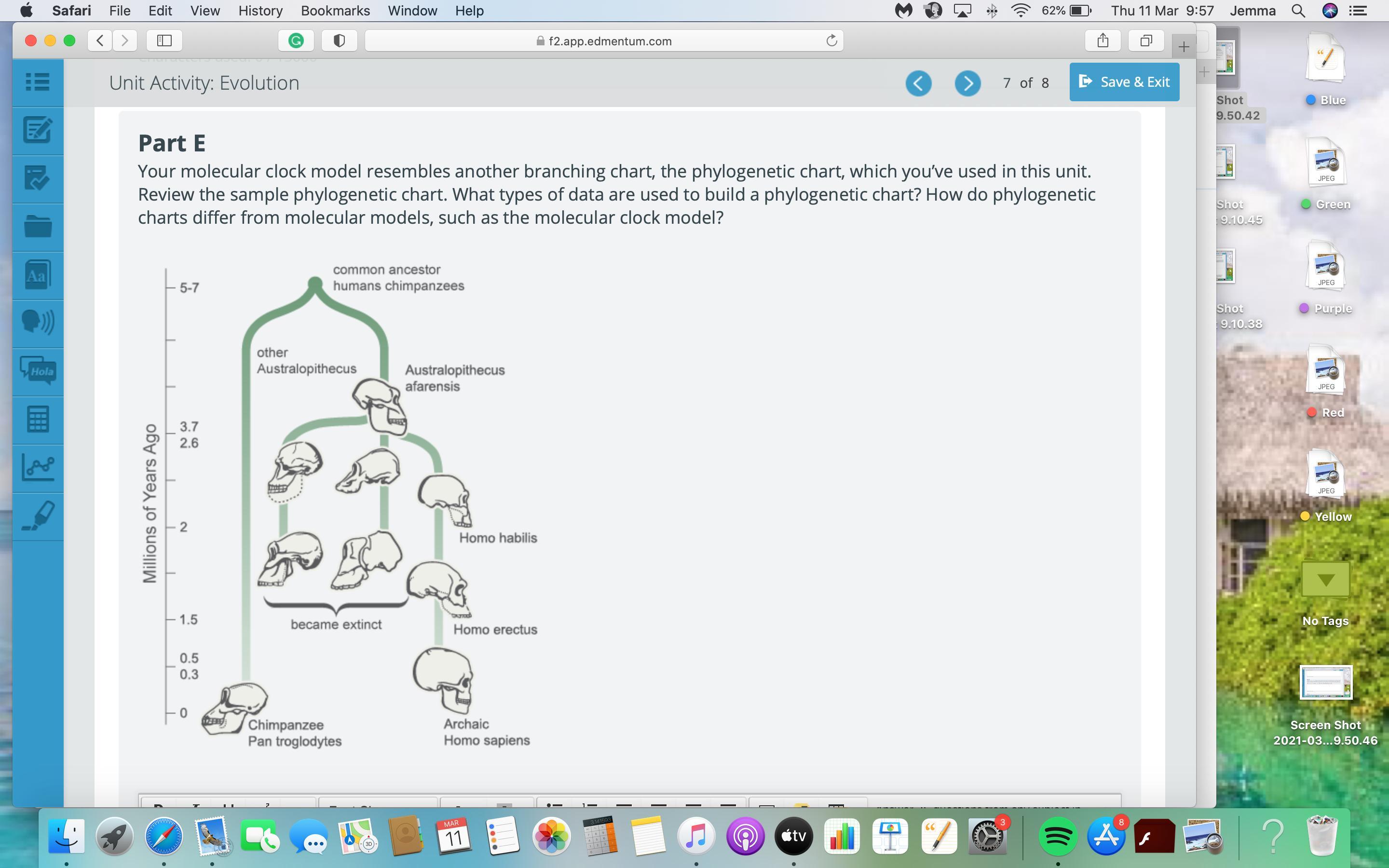Open the History menu
The height and width of the screenshot is (868, 1389).
tap(260, 10)
